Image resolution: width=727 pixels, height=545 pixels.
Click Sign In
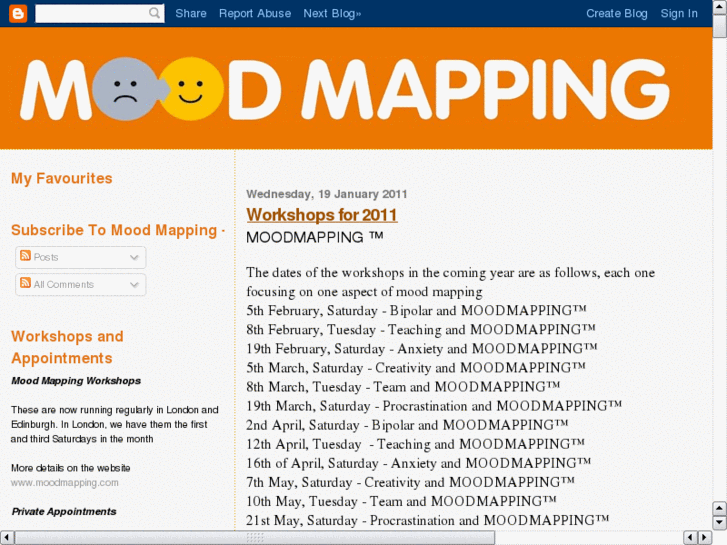coord(679,13)
